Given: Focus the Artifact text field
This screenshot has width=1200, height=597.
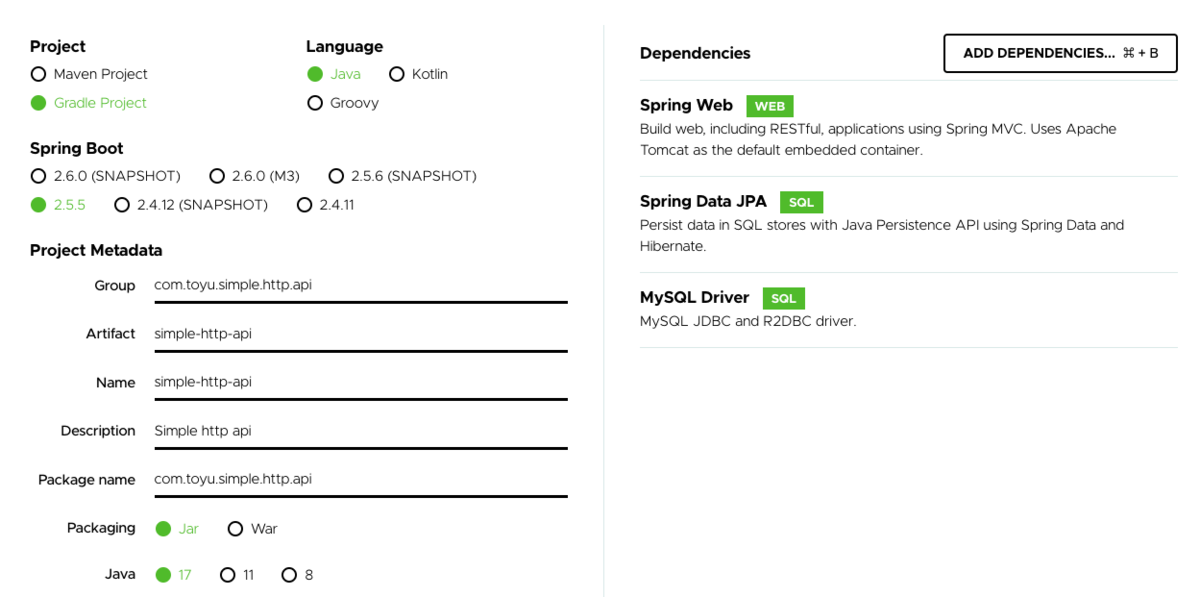Looking at the screenshot, I should [x=360, y=334].
